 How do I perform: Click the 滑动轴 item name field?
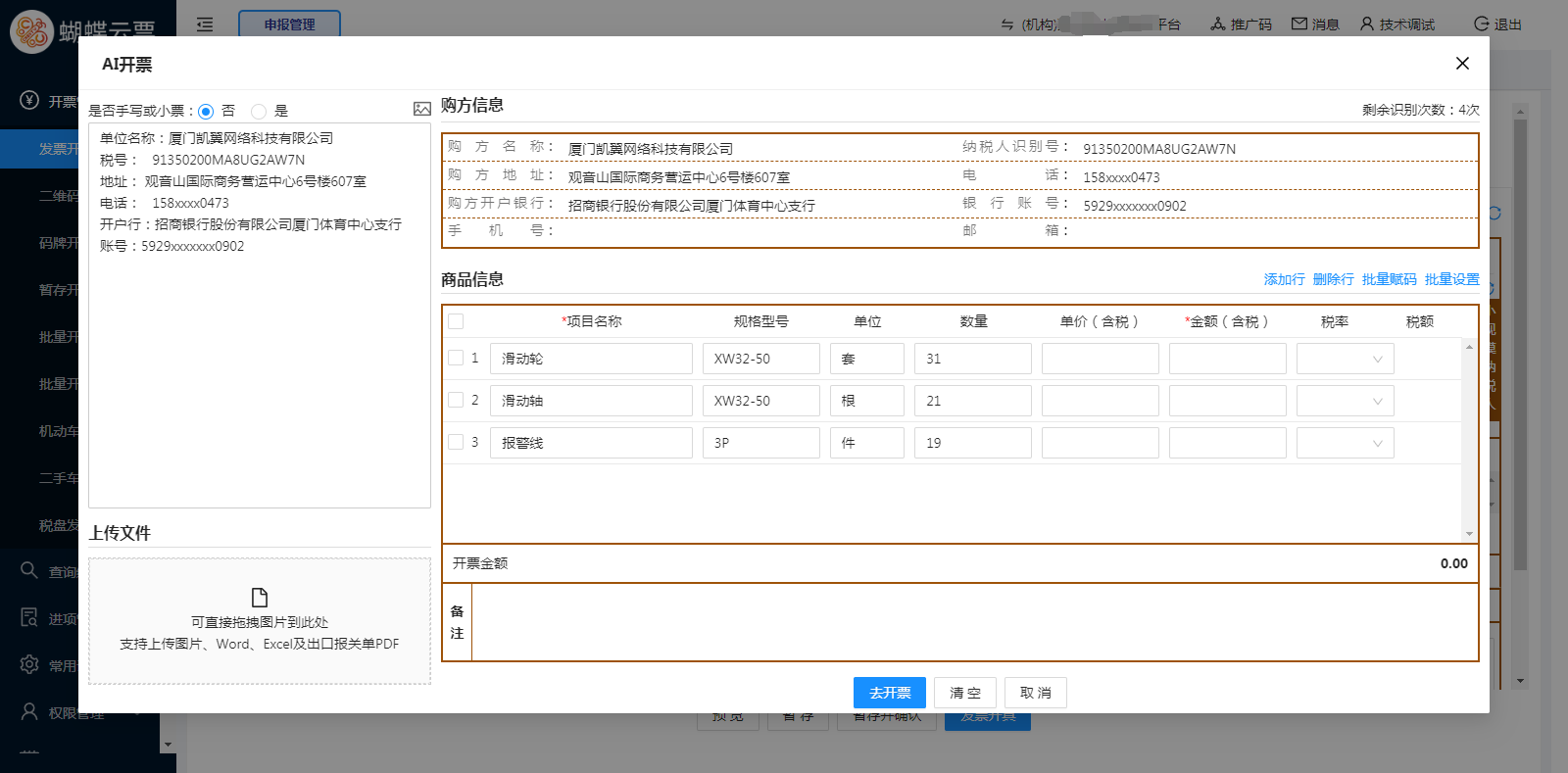[591, 401]
